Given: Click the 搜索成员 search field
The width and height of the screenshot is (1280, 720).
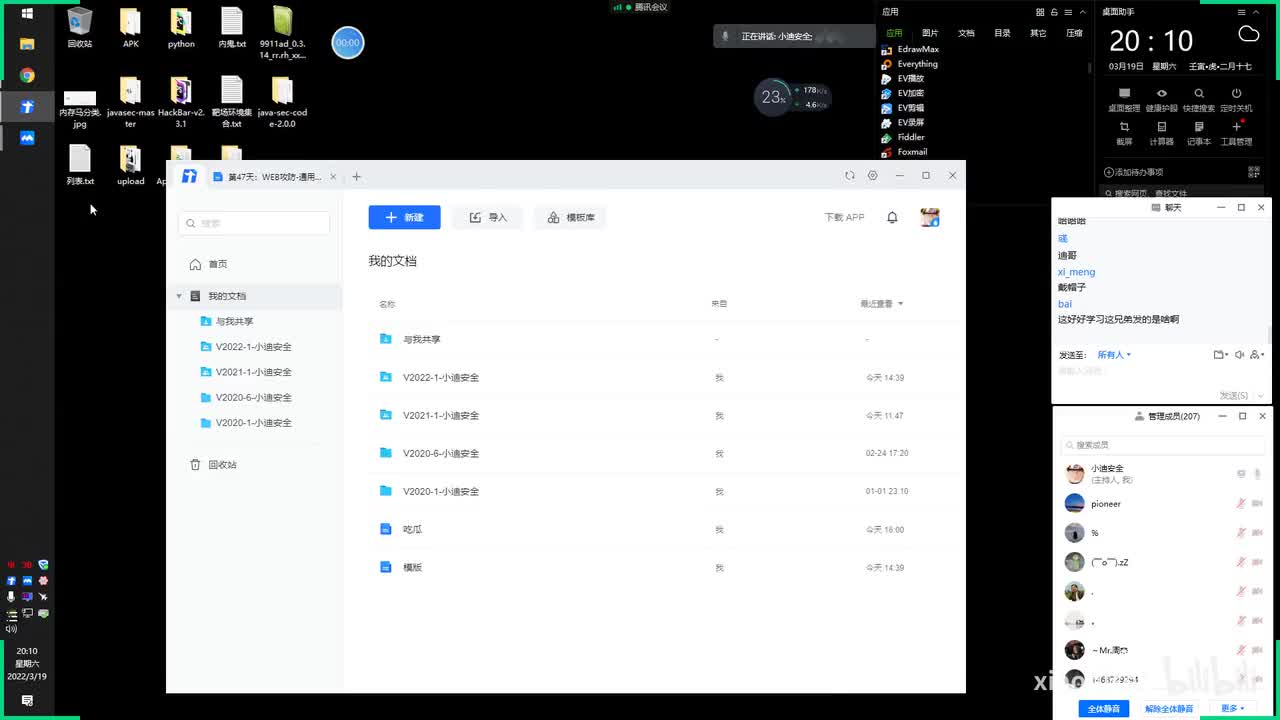Looking at the screenshot, I should click(1164, 445).
